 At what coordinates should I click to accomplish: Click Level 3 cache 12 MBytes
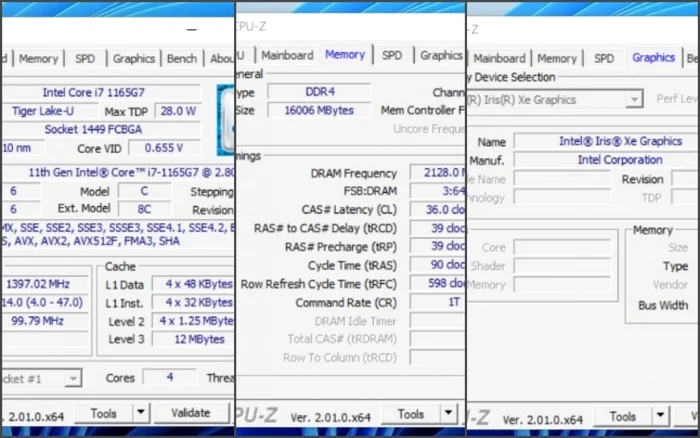193,339
